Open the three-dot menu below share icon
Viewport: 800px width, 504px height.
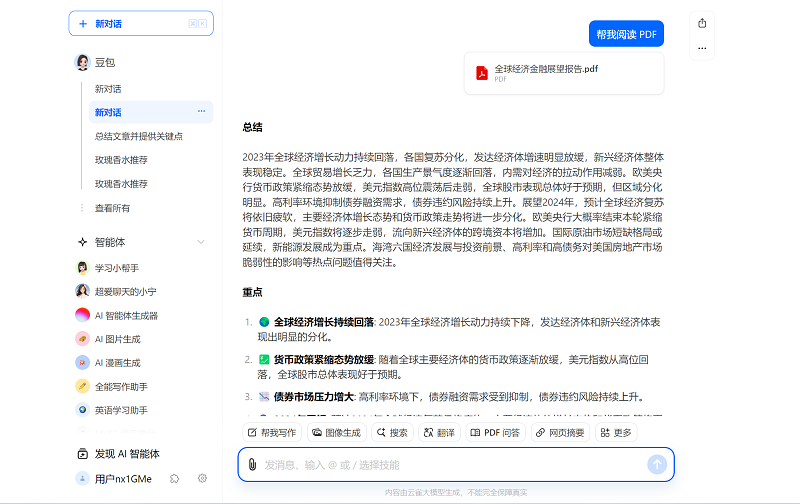point(702,48)
